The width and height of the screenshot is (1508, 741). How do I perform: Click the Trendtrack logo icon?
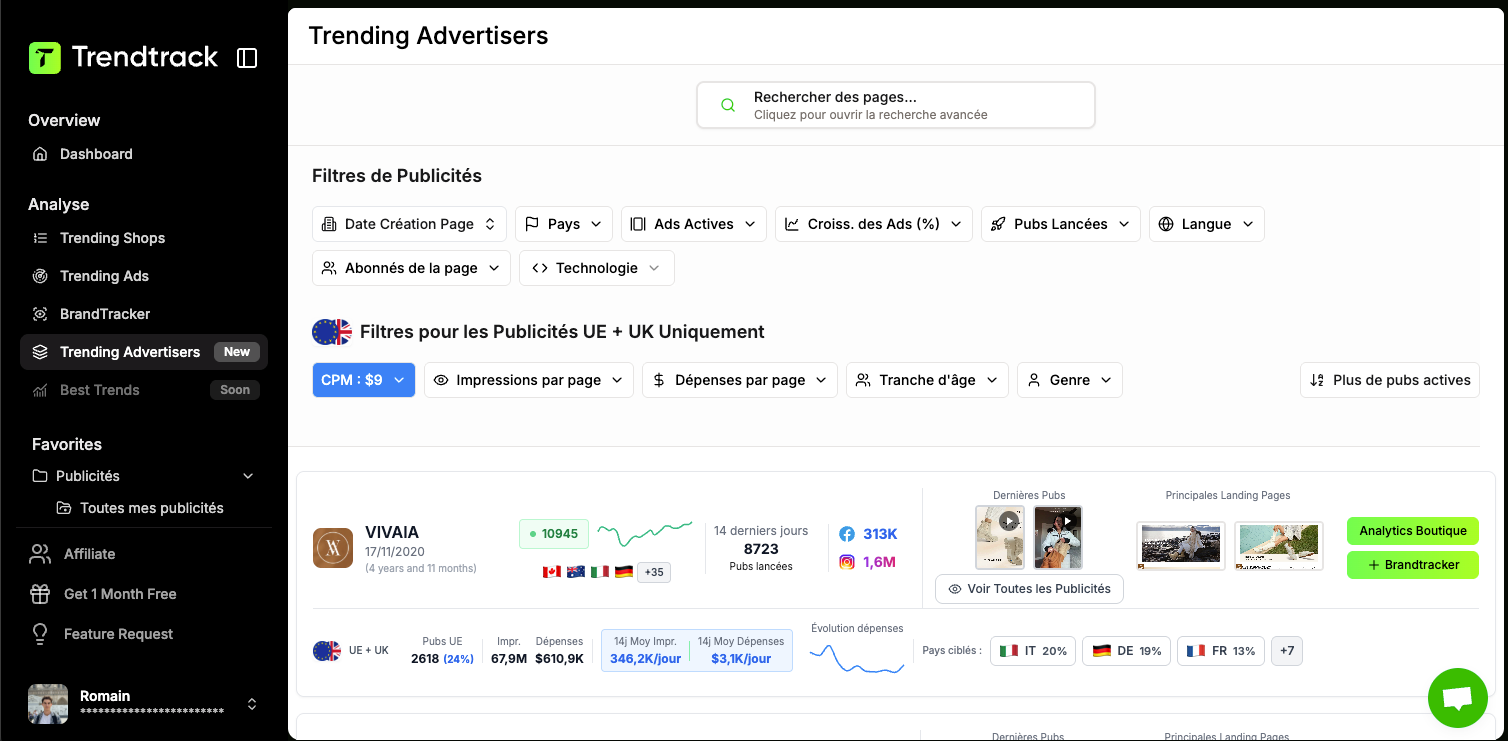pyautogui.click(x=45, y=58)
